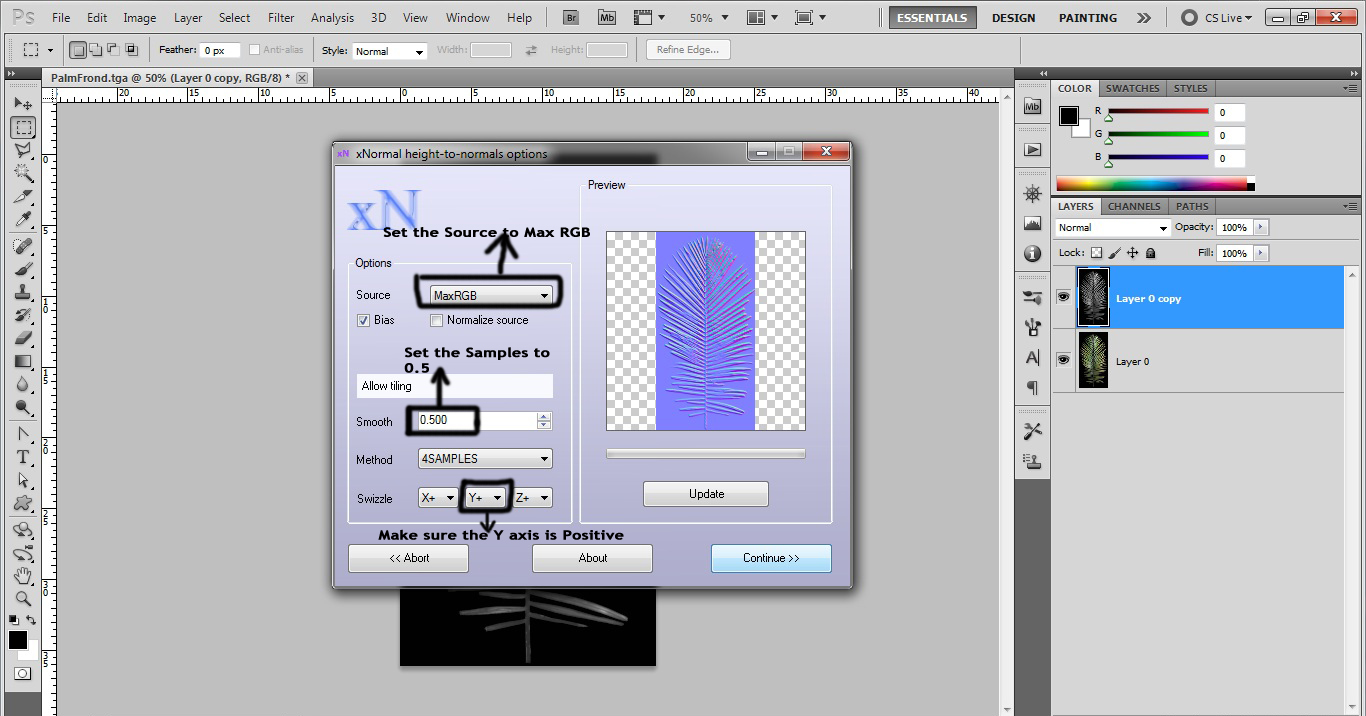Toggle lock all for layer
The width and height of the screenshot is (1366, 716).
point(1151,254)
